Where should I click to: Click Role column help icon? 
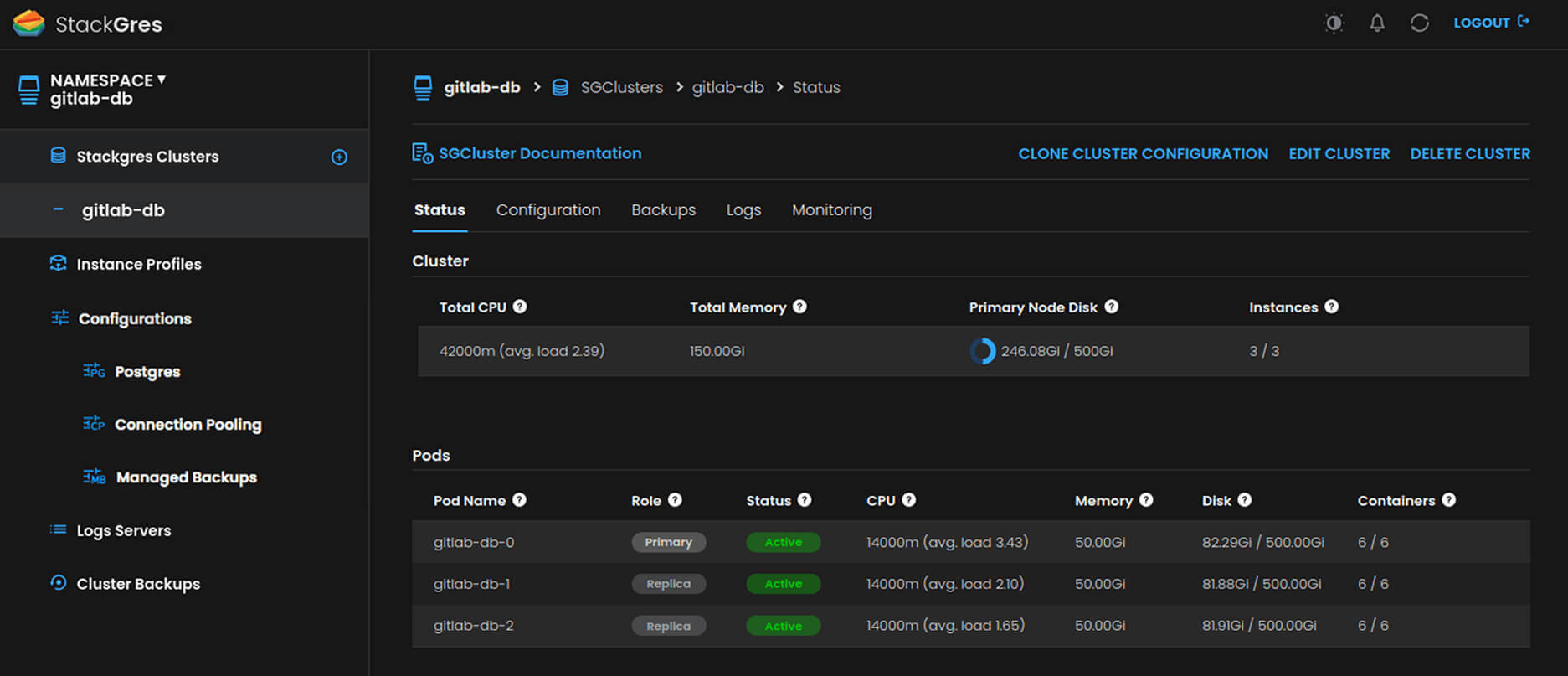tap(675, 500)
